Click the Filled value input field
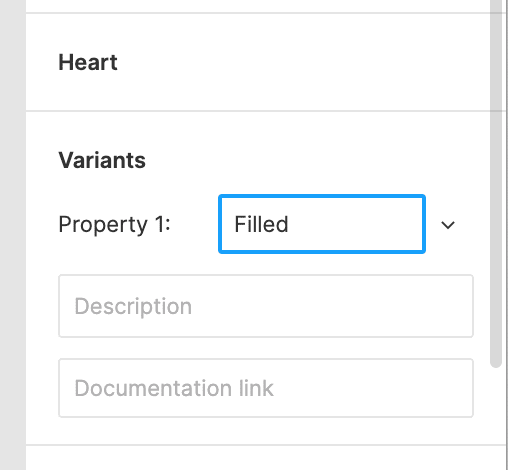 pos(322,224)
